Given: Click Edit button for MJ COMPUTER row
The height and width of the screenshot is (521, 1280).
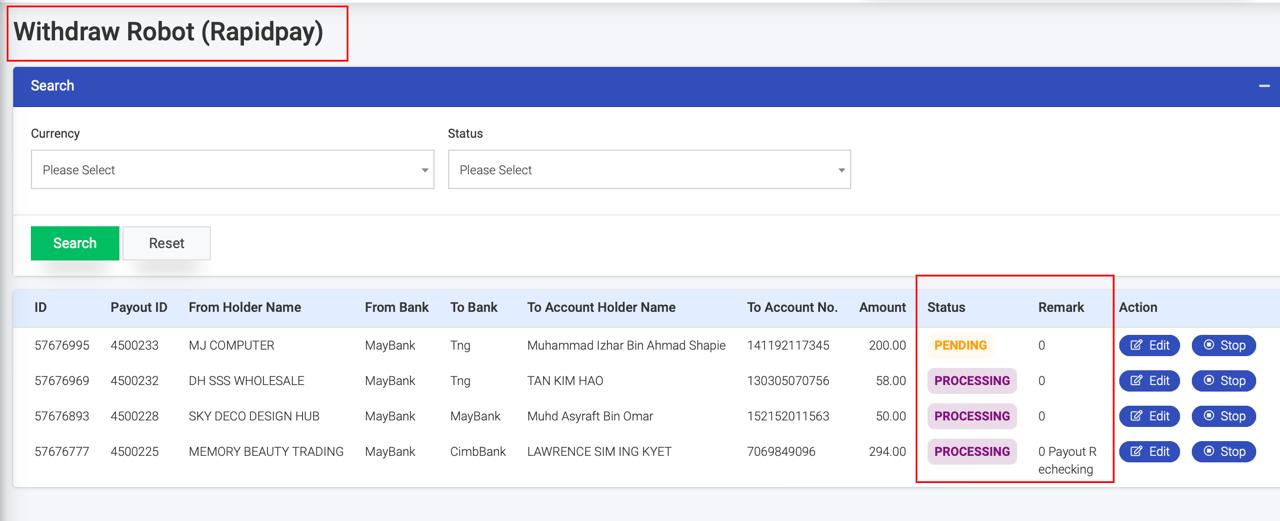Looking at the screenshot, I should (x=1149, y=345).
